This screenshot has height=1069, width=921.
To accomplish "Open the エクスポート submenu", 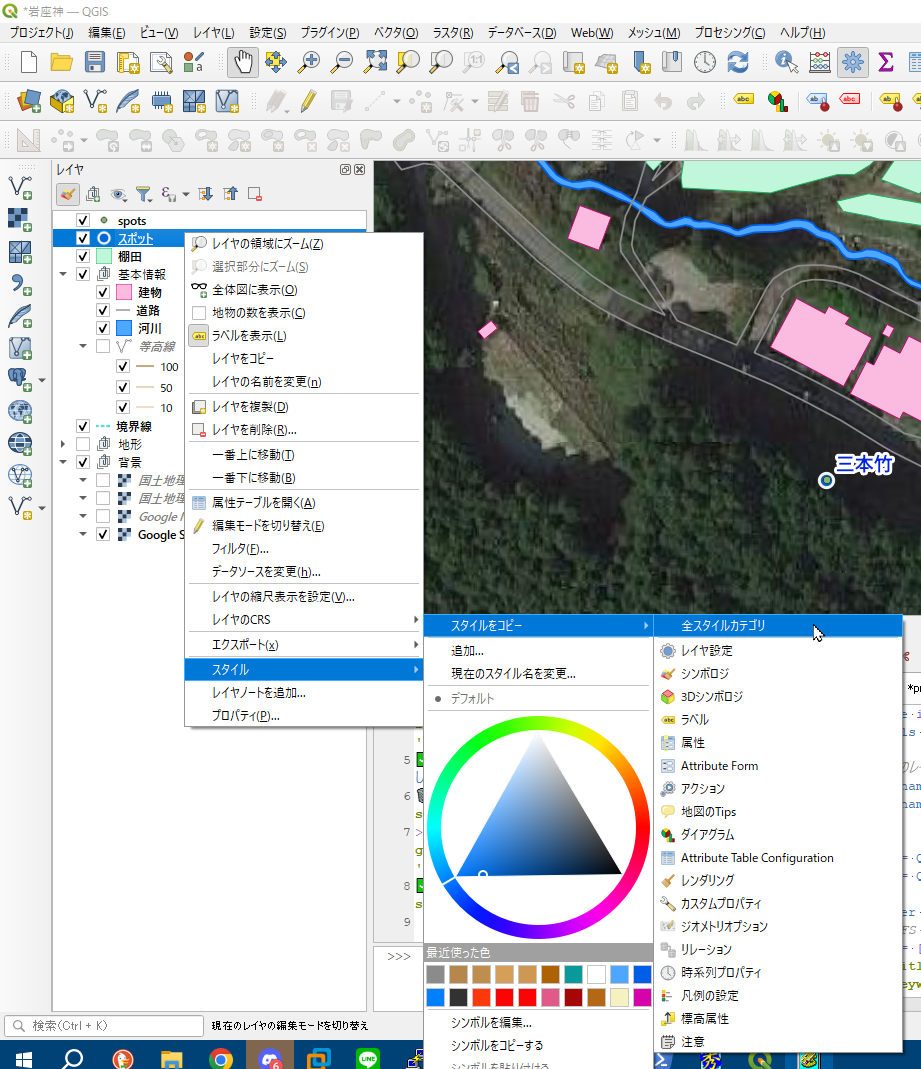I will point(304,645).
